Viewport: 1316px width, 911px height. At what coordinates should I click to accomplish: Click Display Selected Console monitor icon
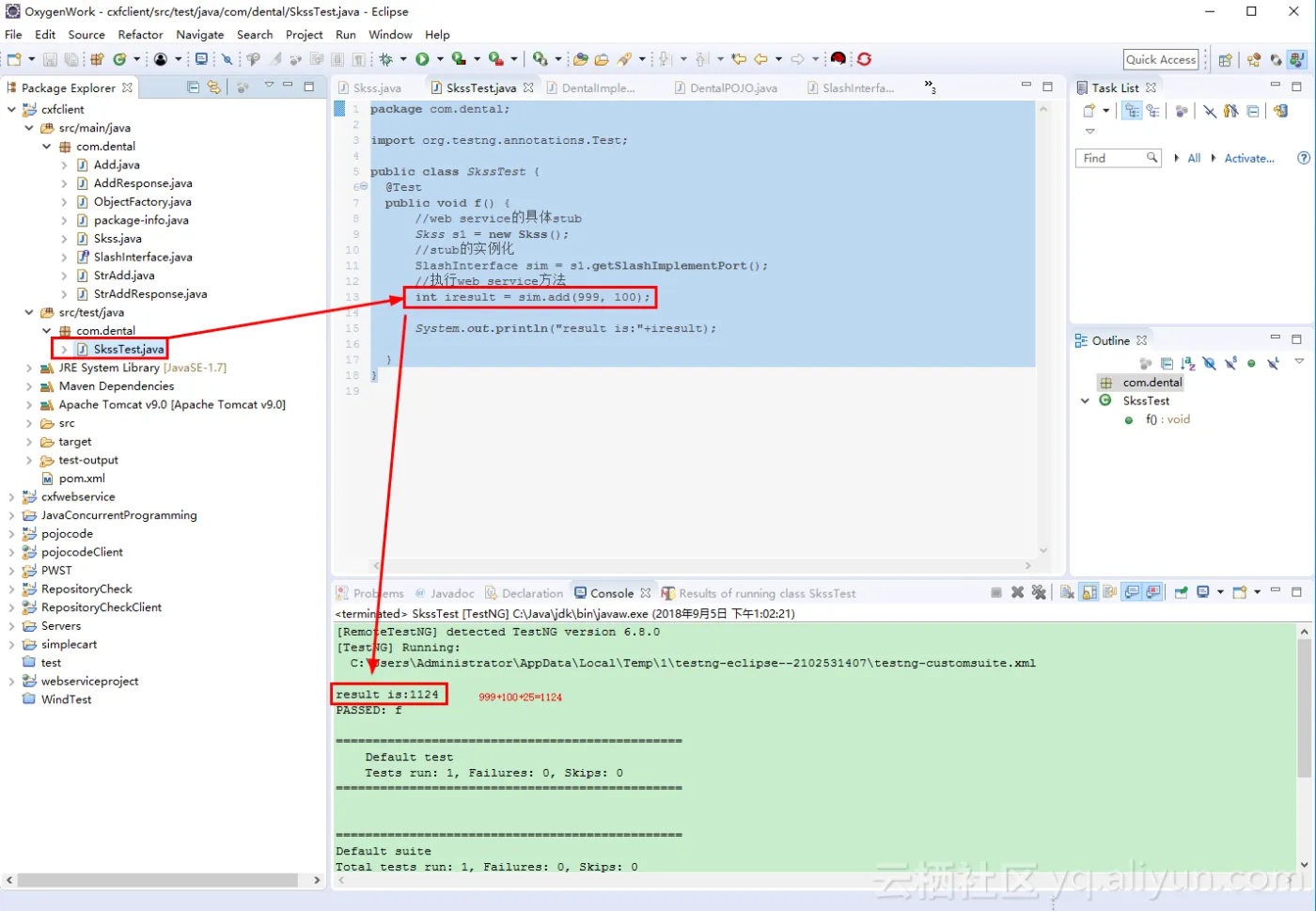click(x=1203, y=592)
